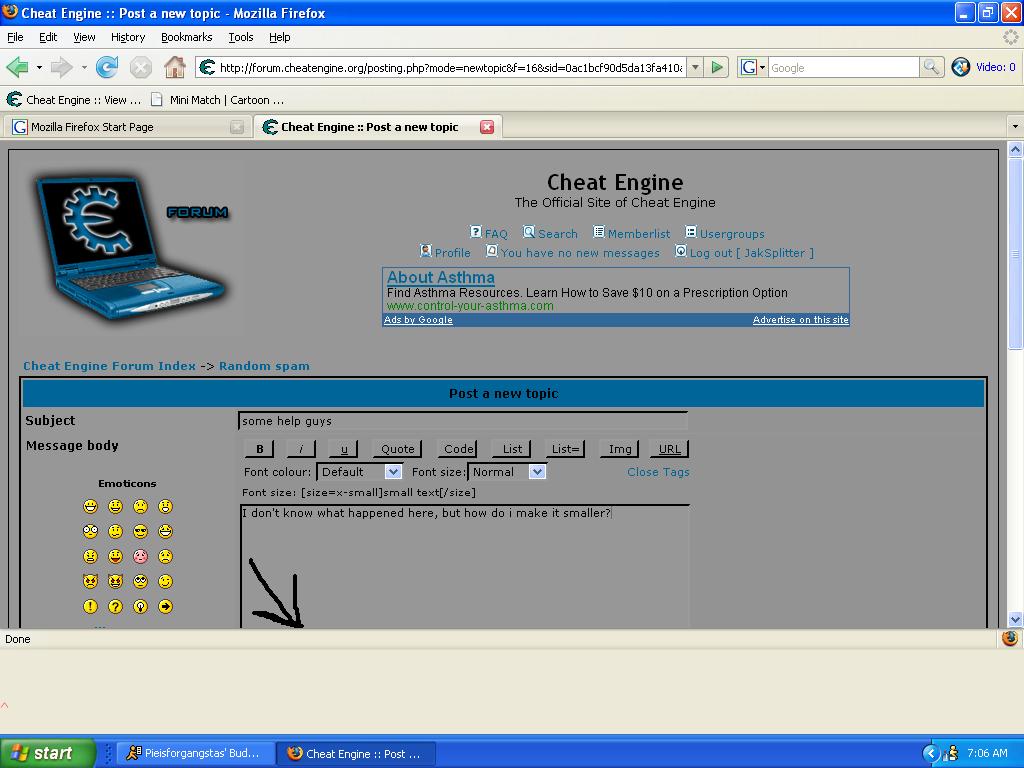The height and width of the screenshot is (768, 1024).
Task: Click the Code BBCode button
Action: (x=457, y=449)
